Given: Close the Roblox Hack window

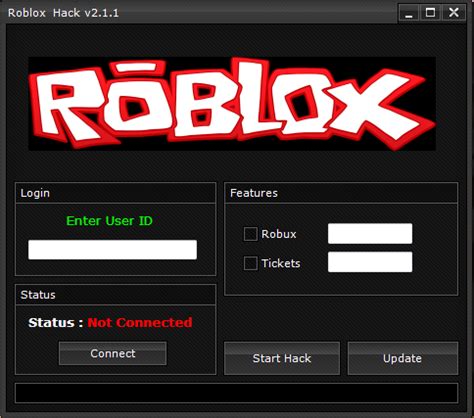Looking at the screenshot, I should pos(454,14).
